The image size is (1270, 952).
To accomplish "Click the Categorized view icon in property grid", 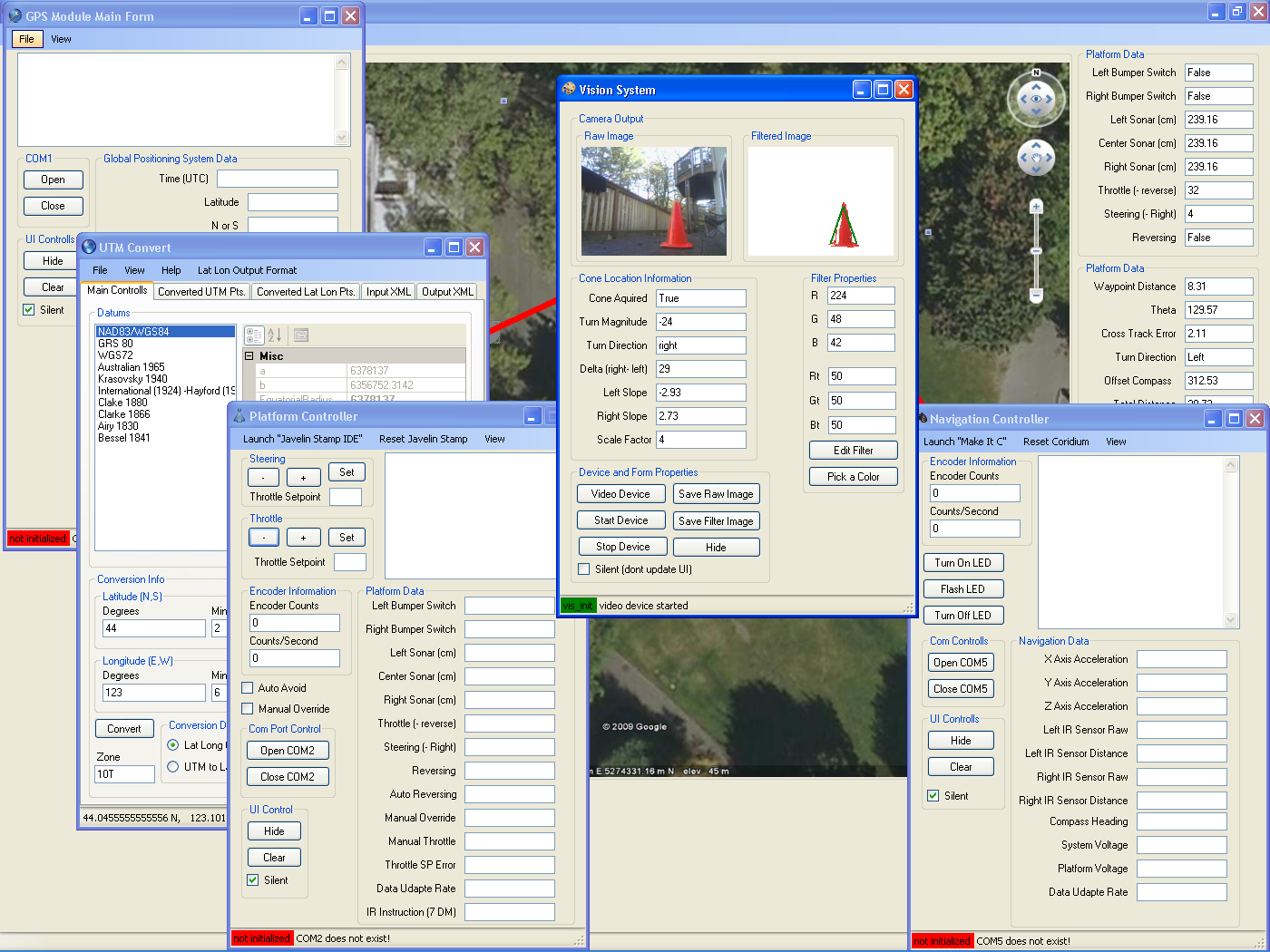I will click(255, 335).
